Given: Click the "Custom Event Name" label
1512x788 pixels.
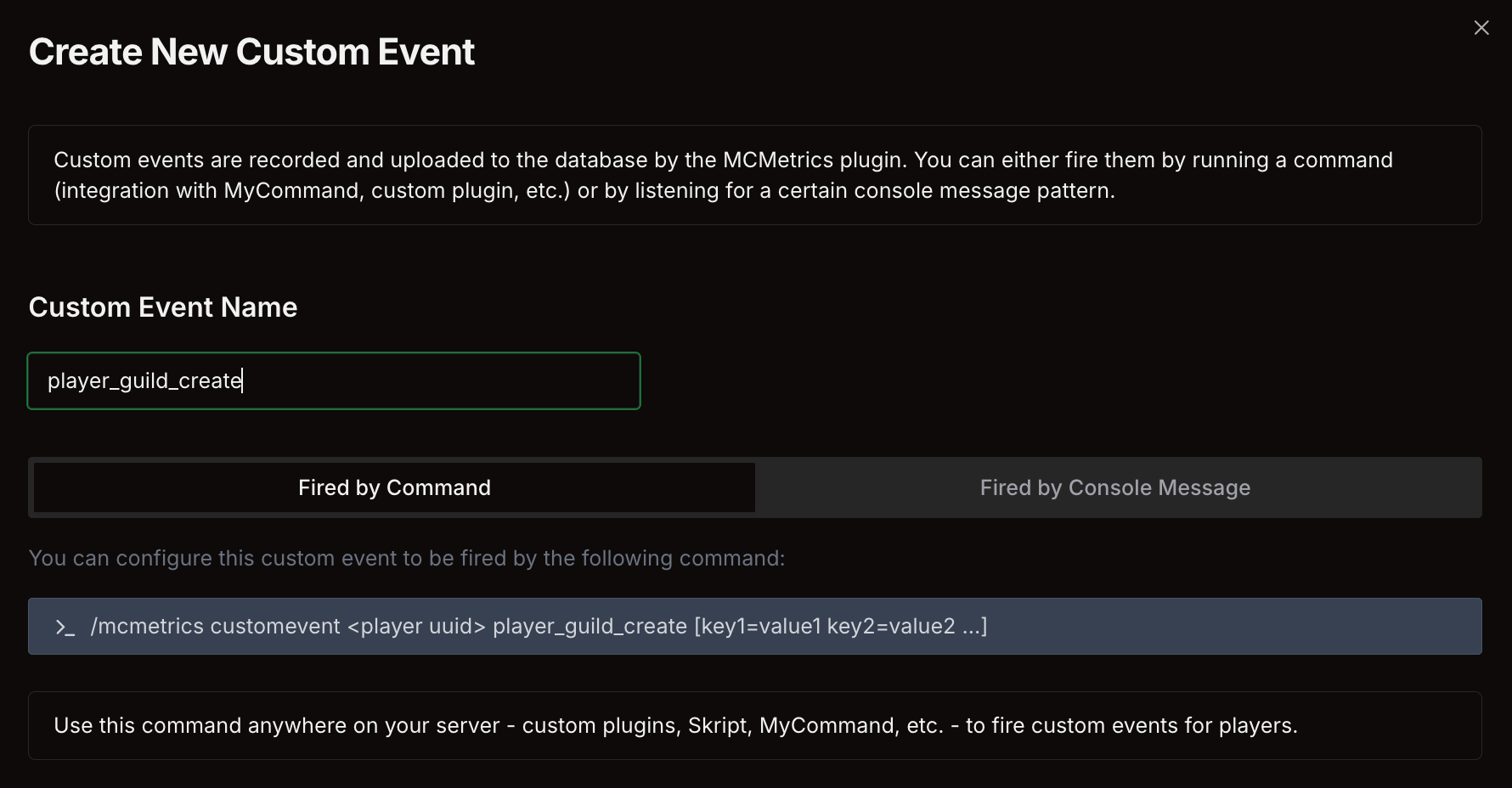Looking at the screenshot, I should pyautogui.click(x=163, y=307).
